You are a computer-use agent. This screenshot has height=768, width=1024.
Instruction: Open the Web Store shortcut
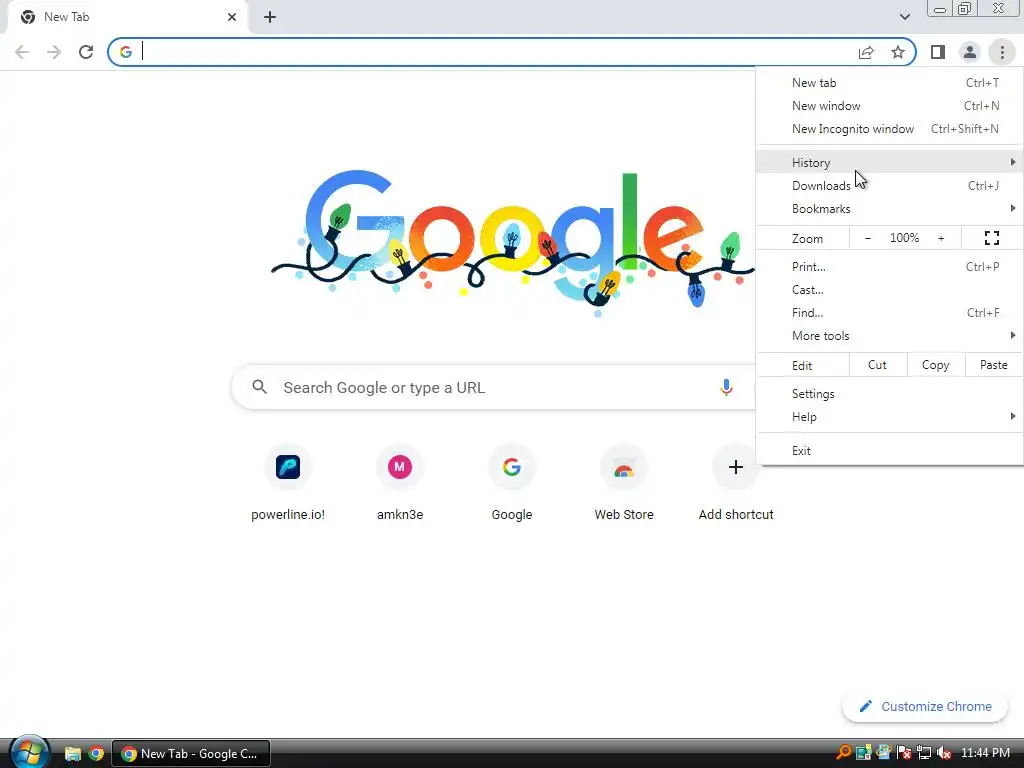pyautogui.click(x=624, y=483)
